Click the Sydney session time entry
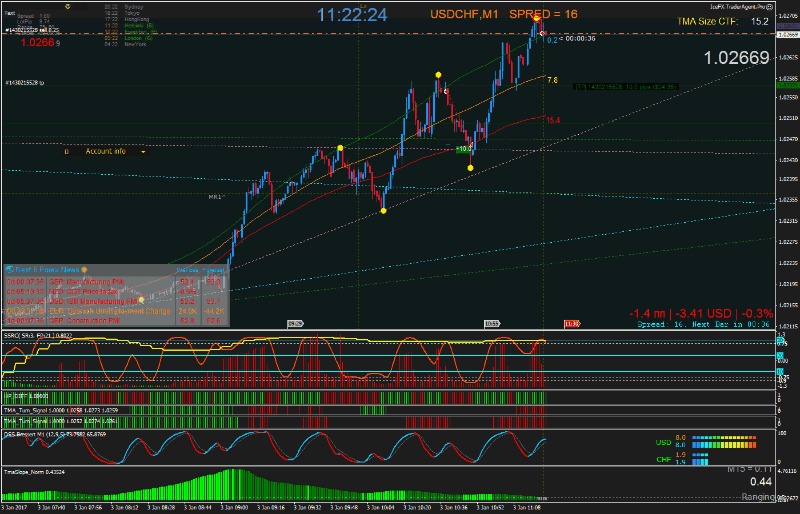800x514 pixels. tap(124, 7)
